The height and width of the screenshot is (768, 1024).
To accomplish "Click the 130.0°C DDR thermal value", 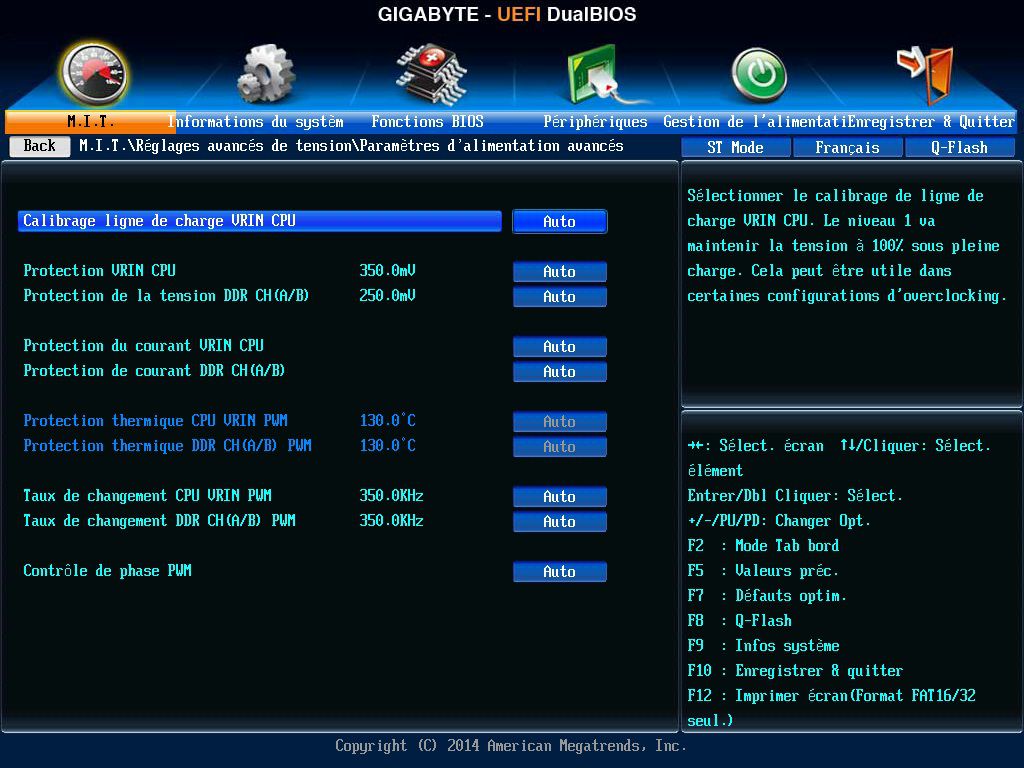I will (x=387, y=445).
